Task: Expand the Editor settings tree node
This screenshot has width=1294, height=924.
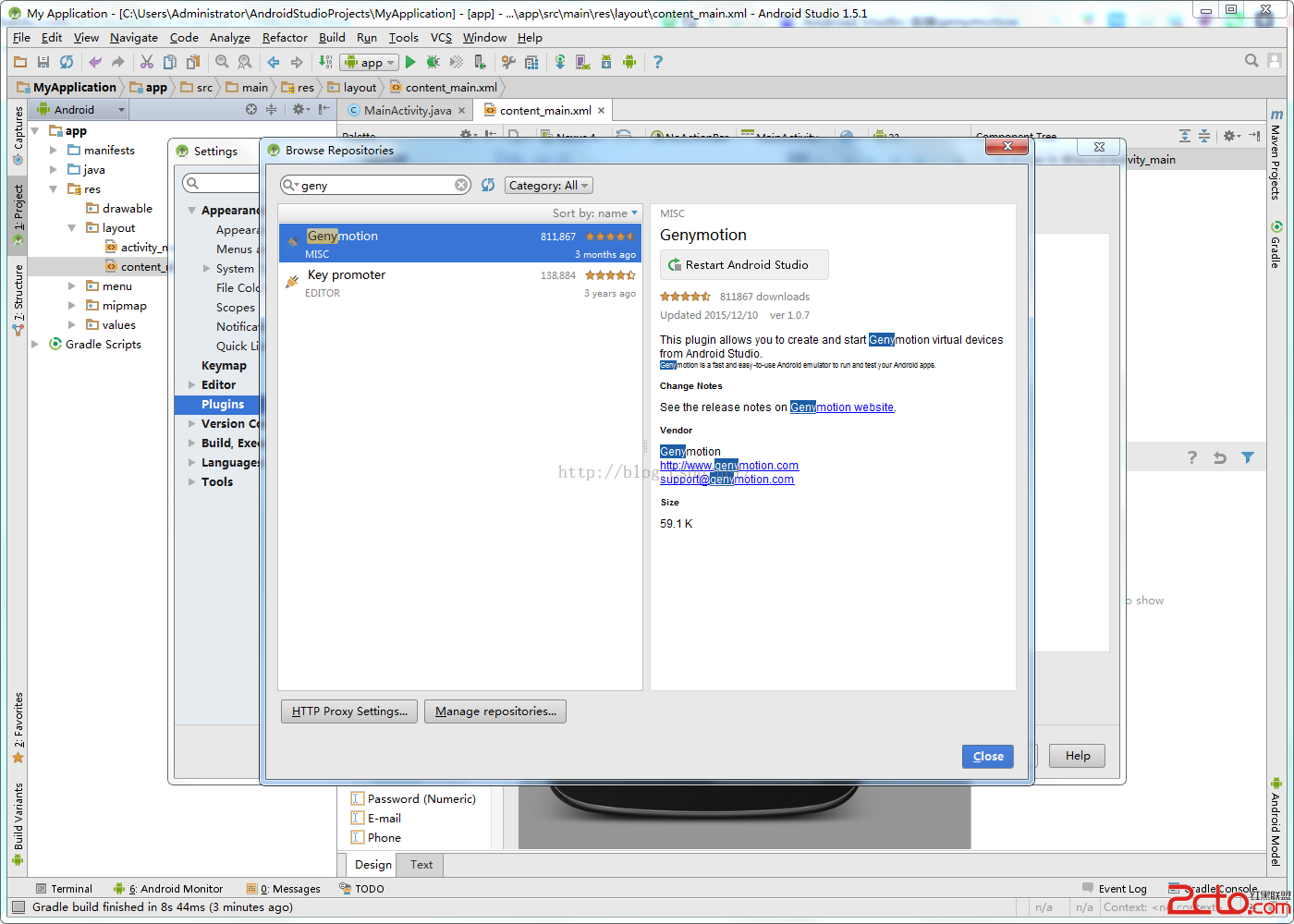Action: (x=192, y=385)
